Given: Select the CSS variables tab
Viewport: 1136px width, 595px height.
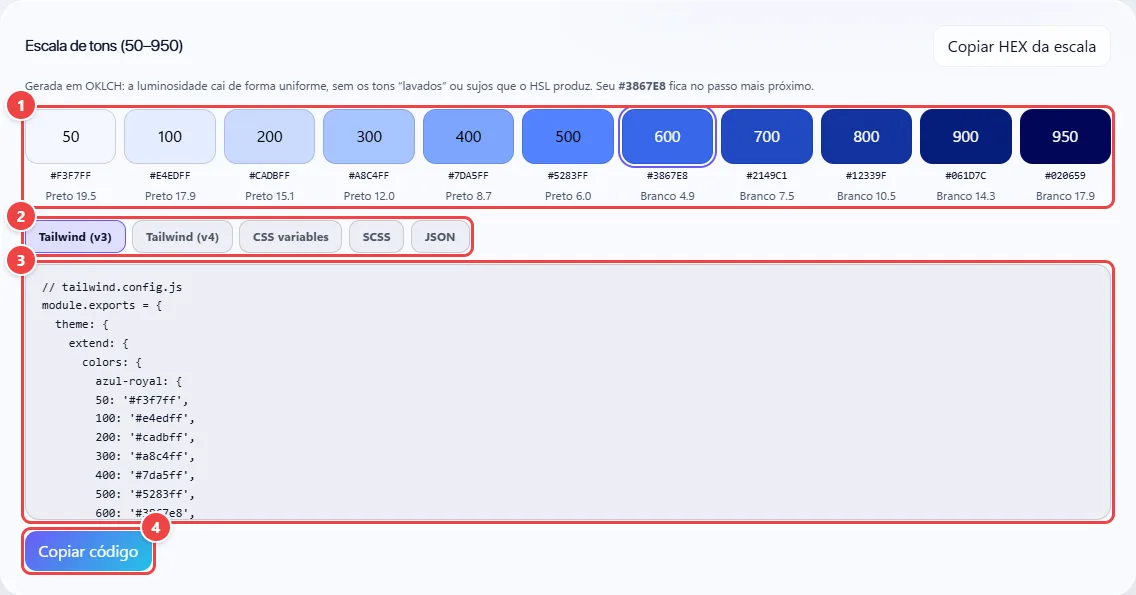Looking at the screenshot, I should pos(291,237).
